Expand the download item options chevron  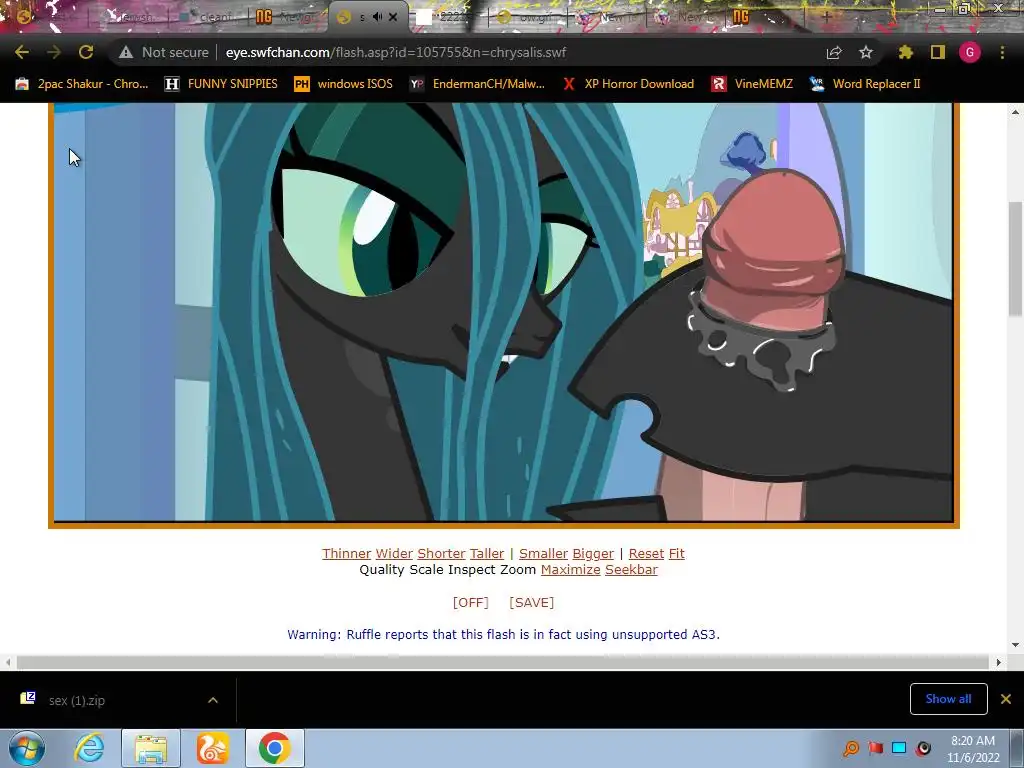click(x=213, y=700)
